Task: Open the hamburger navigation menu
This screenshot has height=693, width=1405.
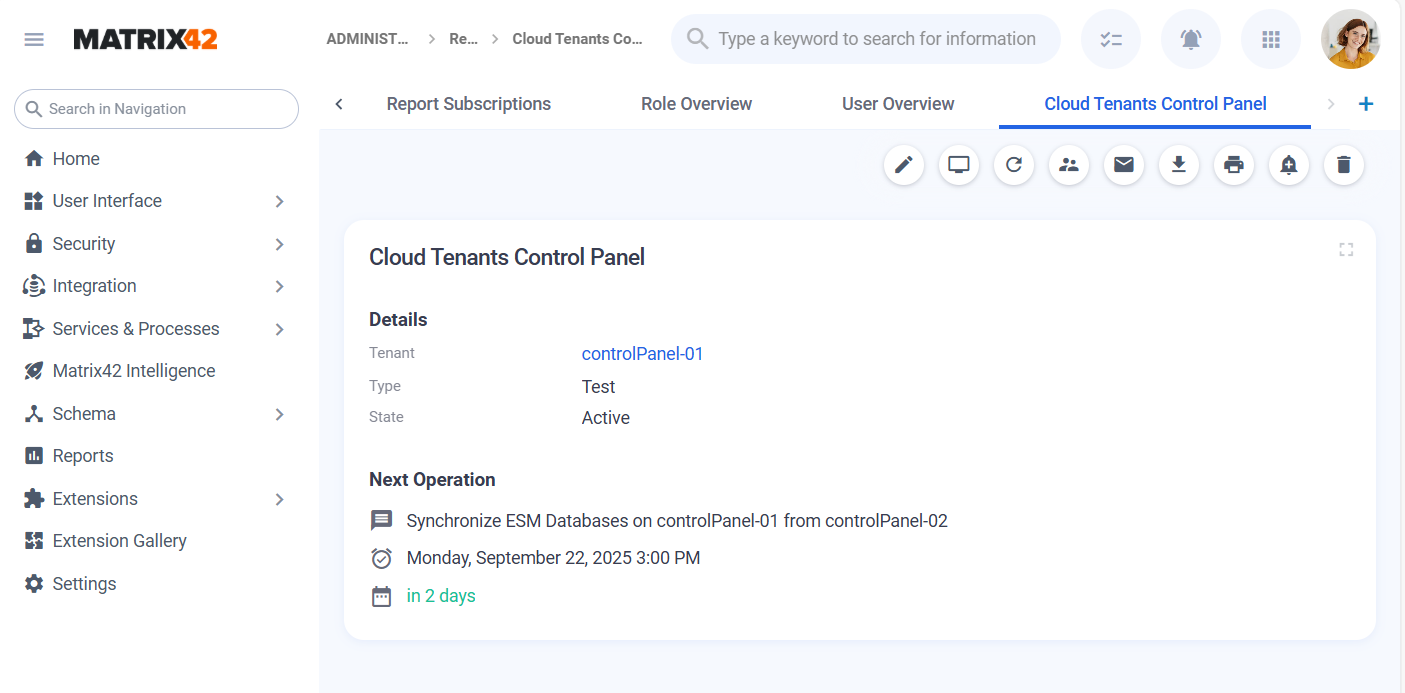Action: [34, 40]
